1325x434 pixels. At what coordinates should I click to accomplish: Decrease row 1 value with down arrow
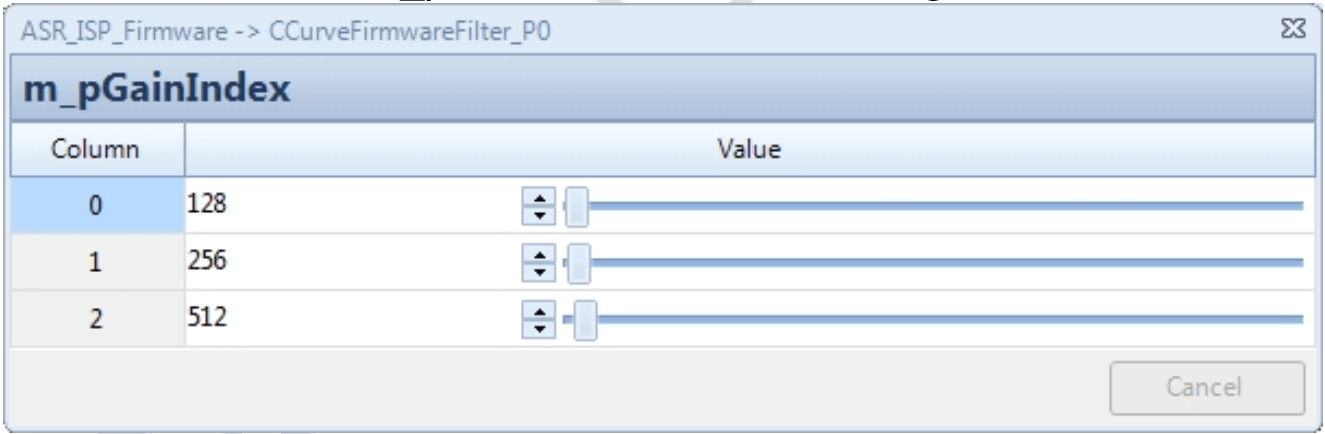tap(540, 271)
